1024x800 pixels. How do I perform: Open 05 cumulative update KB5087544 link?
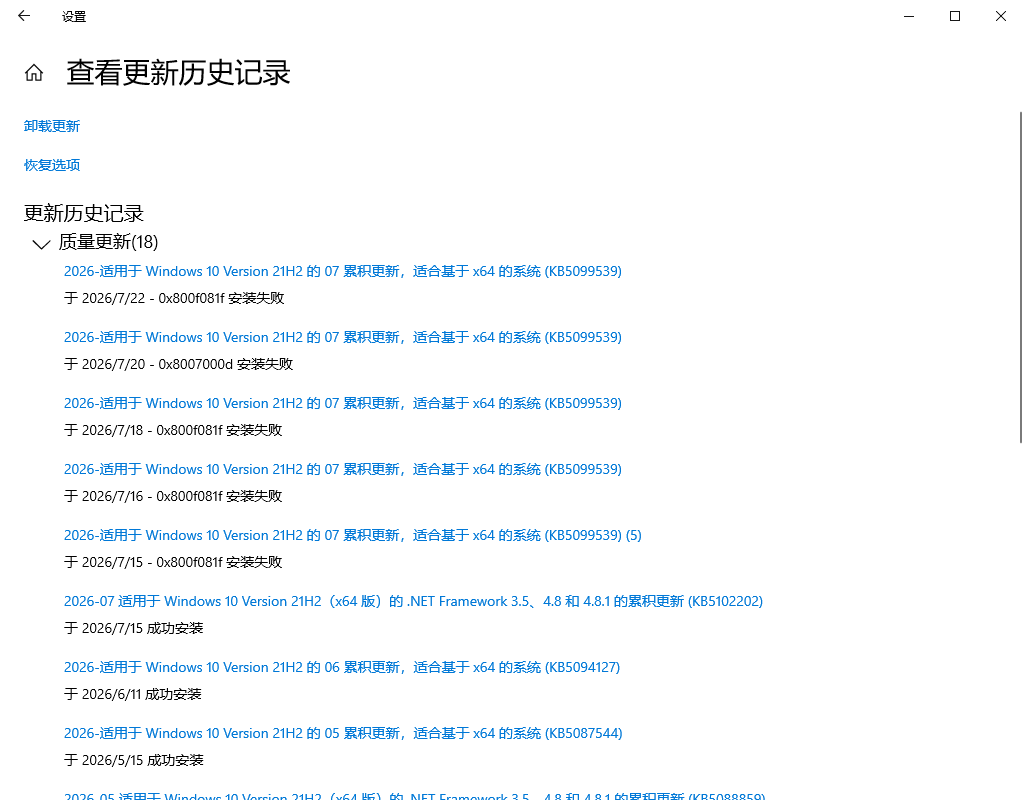click(343, 733)
